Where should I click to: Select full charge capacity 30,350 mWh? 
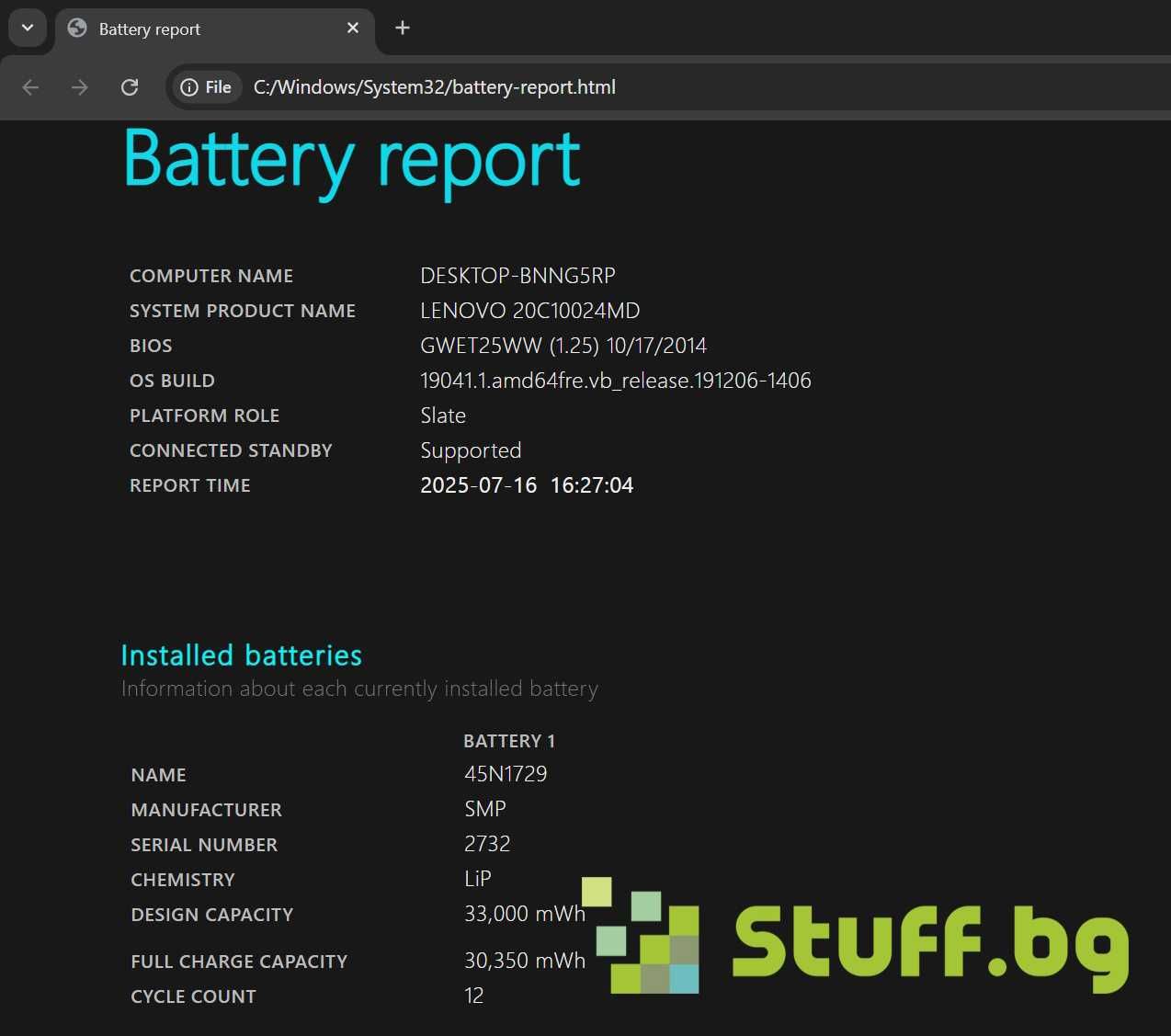click(x=525, y=961)
